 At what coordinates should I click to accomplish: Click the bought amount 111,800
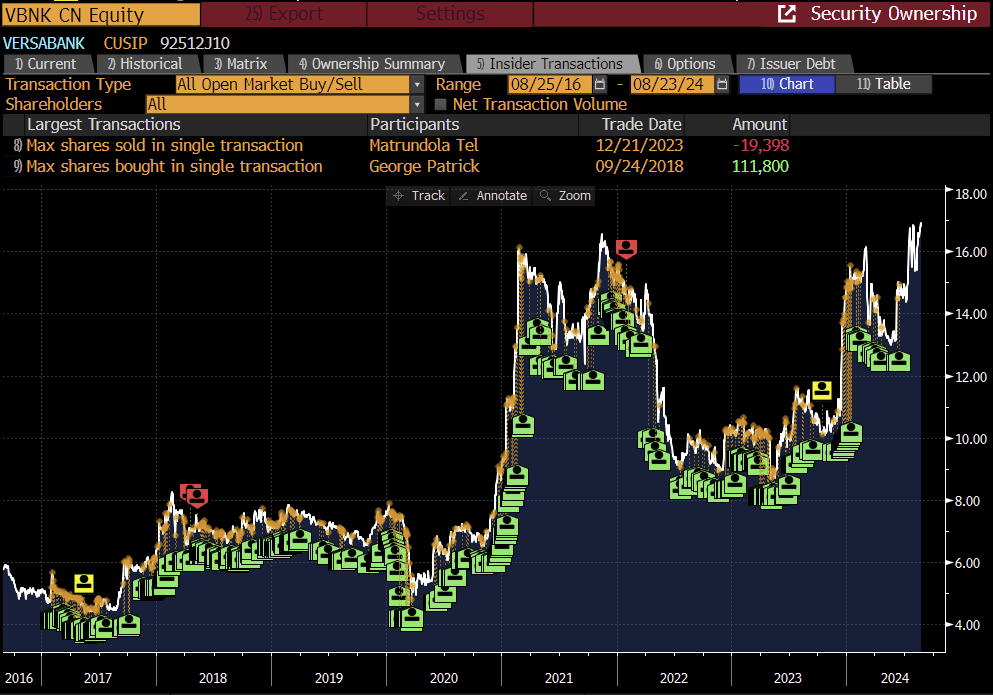point(760,167)
